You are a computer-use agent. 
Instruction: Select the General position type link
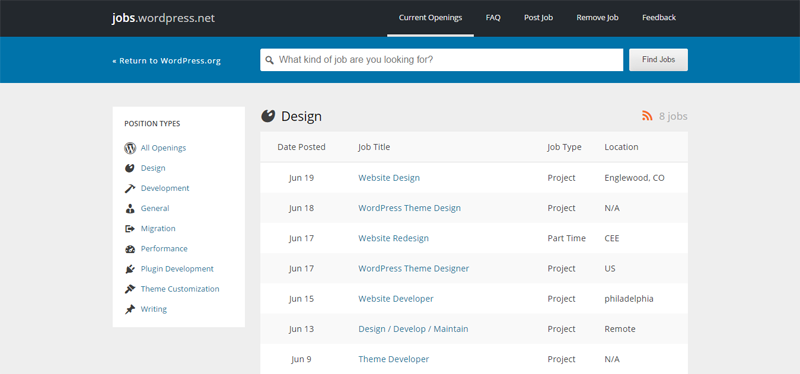click(155, 208)
